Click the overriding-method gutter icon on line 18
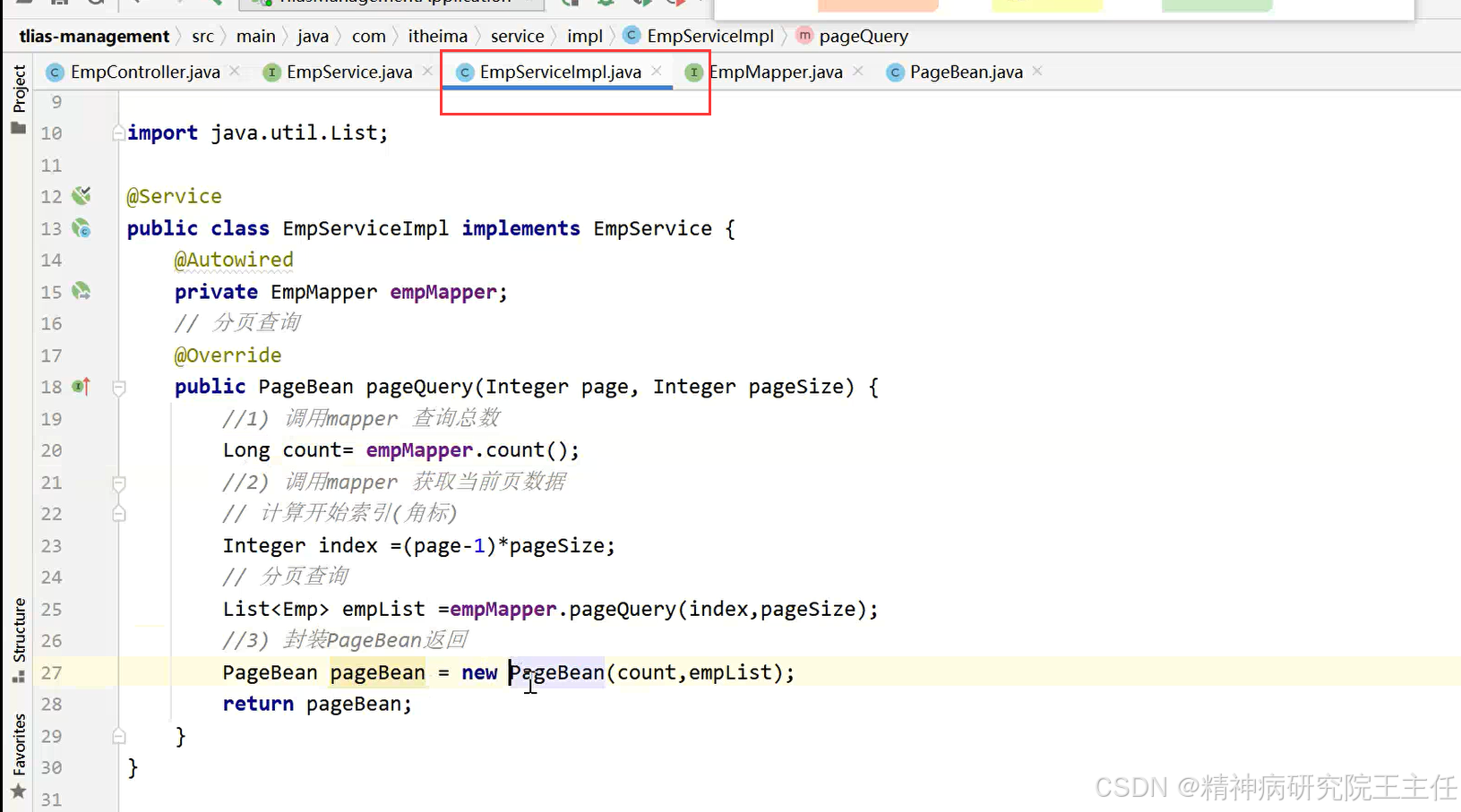1461x812 pixels. click(x=80, y=386)
